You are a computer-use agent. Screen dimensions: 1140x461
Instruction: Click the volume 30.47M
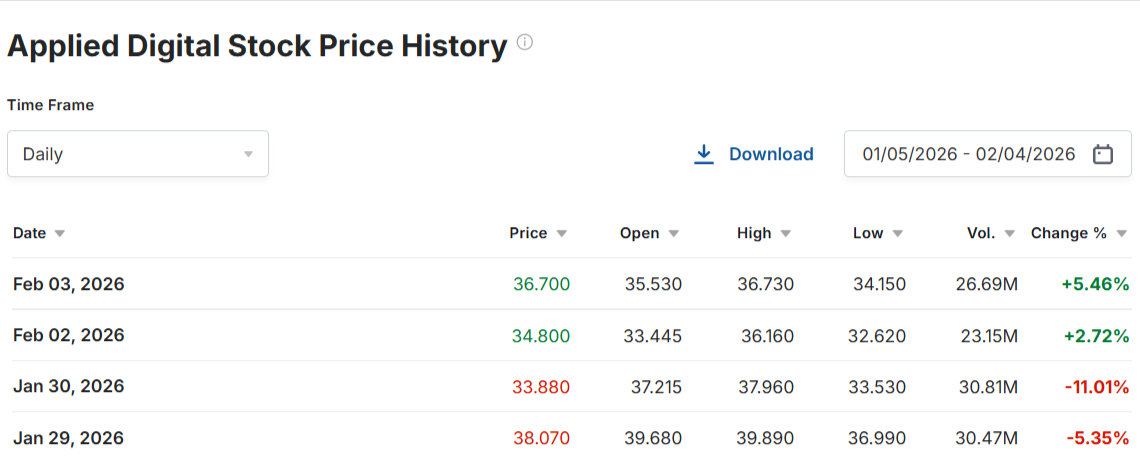(988, 438)
